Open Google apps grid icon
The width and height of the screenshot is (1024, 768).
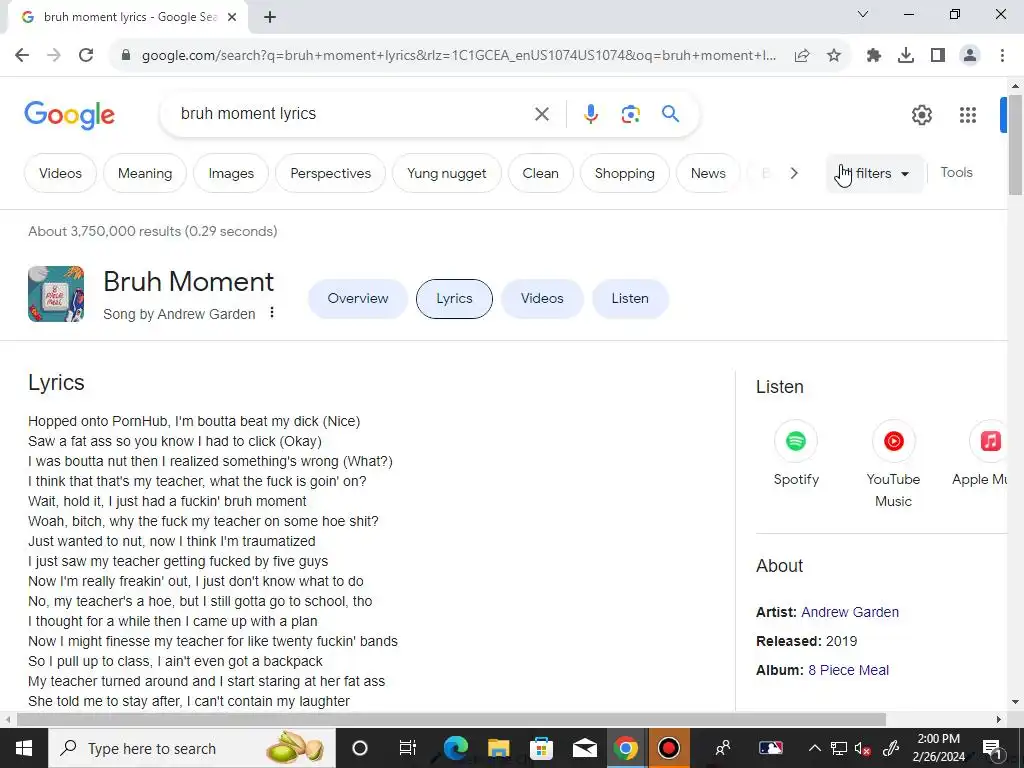coord(968,115)
